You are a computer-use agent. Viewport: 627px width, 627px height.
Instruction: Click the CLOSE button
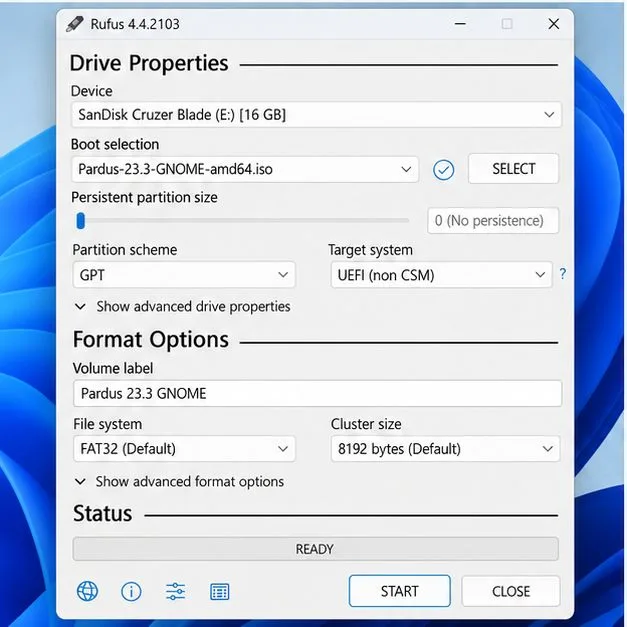(x=511, y=591)
